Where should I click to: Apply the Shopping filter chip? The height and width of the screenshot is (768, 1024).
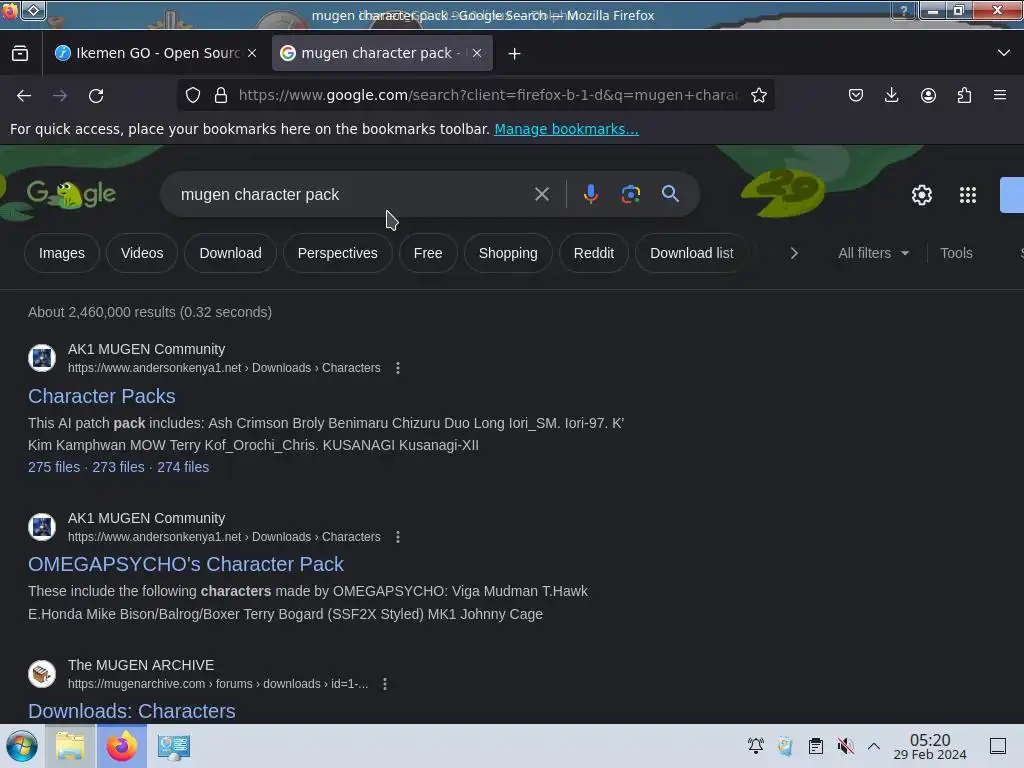point(507,253)
